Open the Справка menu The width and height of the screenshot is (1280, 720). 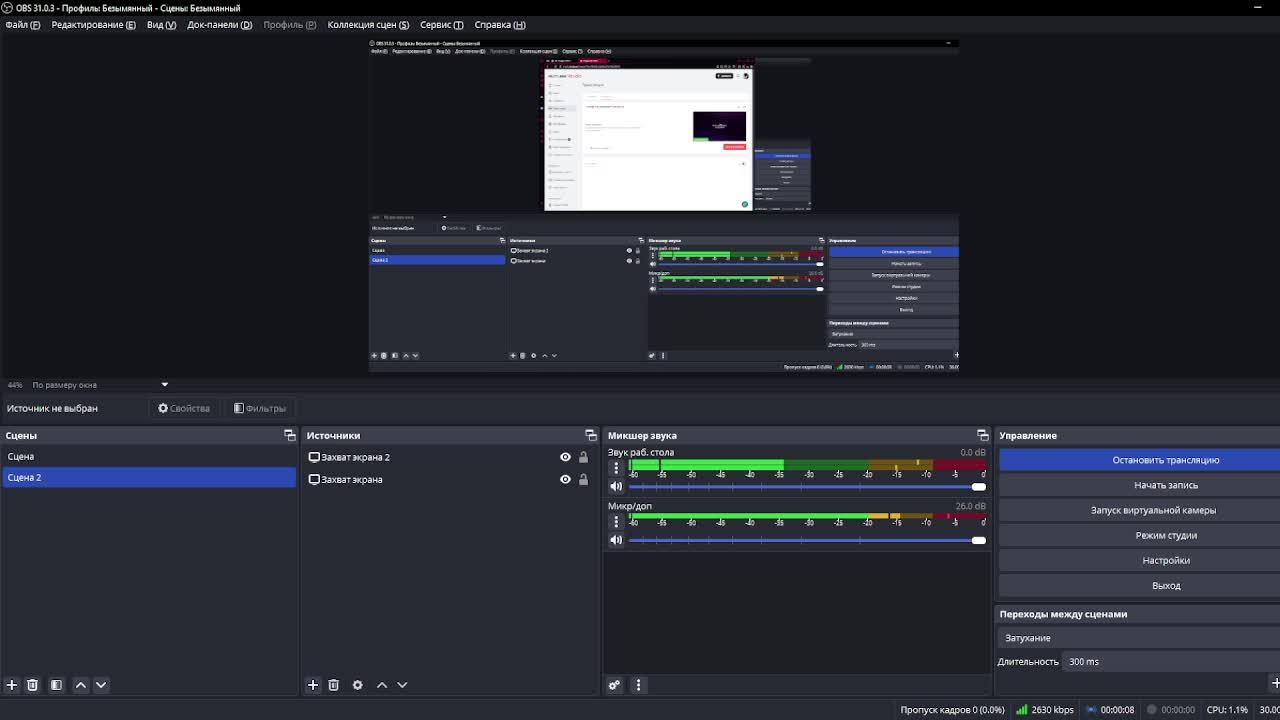click(x=500, y=24)
